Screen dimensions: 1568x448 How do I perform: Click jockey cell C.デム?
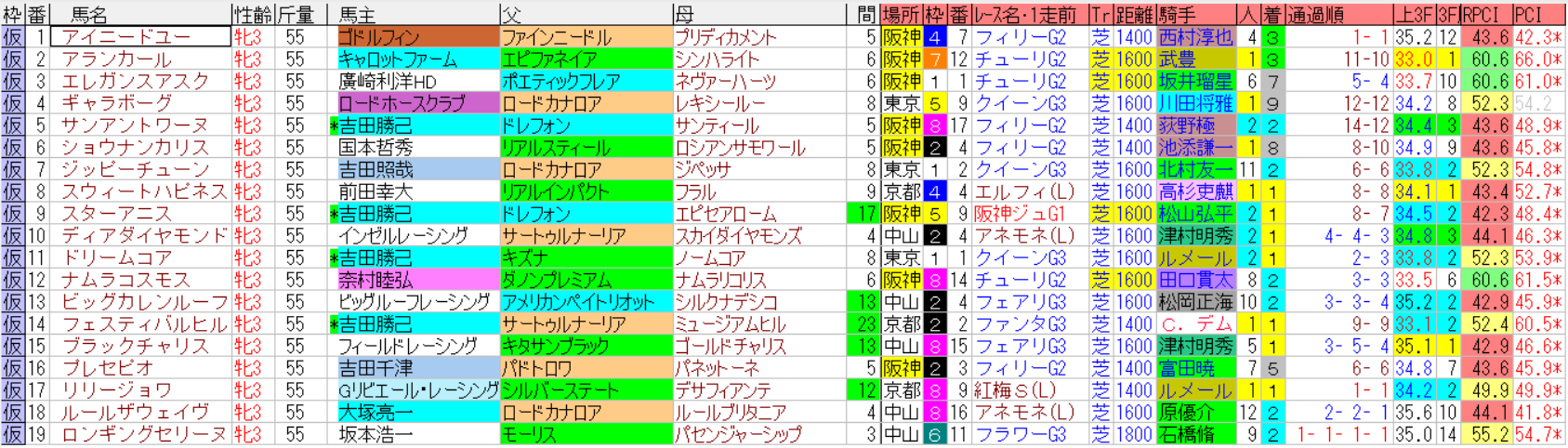click(1195, 324)
